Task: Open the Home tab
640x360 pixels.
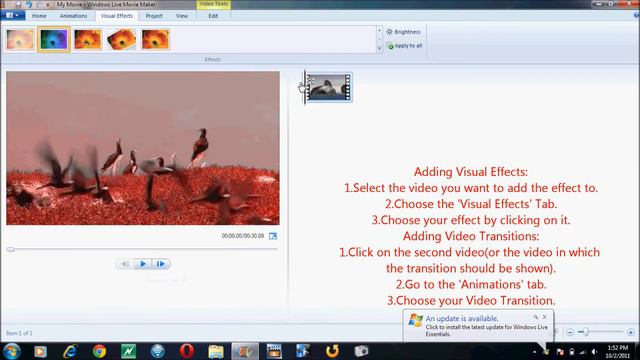Action: coord(39,16)
